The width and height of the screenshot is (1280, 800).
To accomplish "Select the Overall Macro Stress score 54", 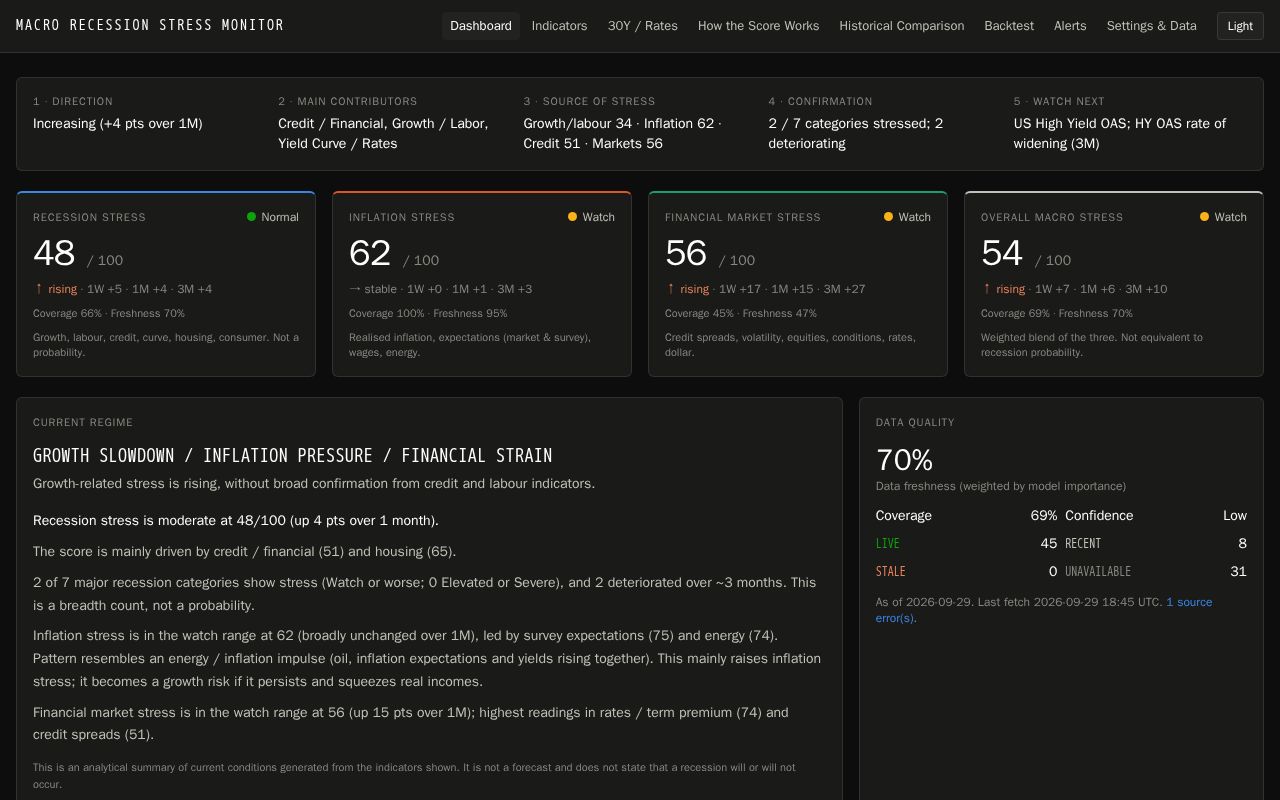I will coord(1002,254).
